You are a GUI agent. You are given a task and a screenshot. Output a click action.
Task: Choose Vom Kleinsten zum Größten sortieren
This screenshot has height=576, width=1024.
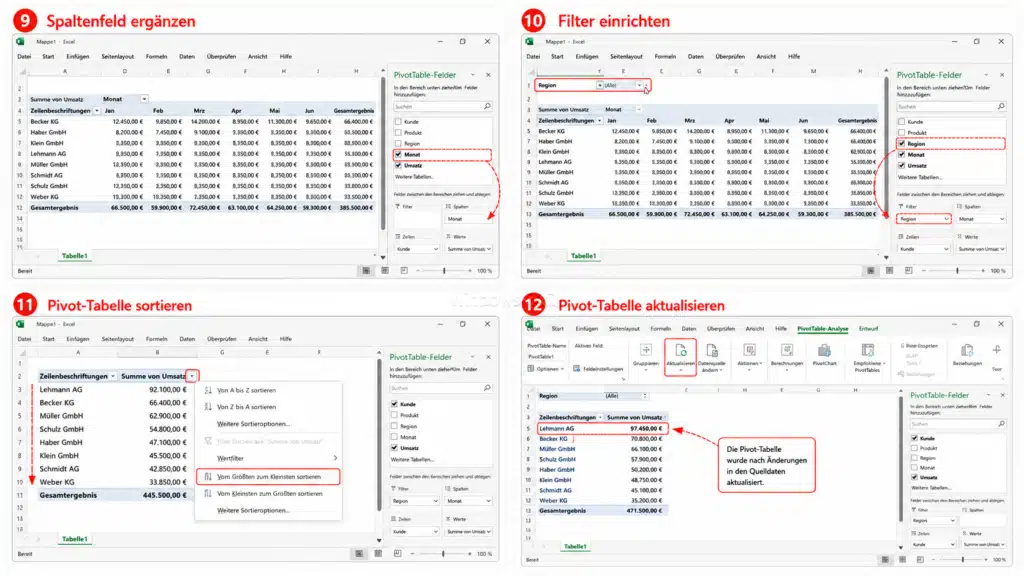coord(268,494)
